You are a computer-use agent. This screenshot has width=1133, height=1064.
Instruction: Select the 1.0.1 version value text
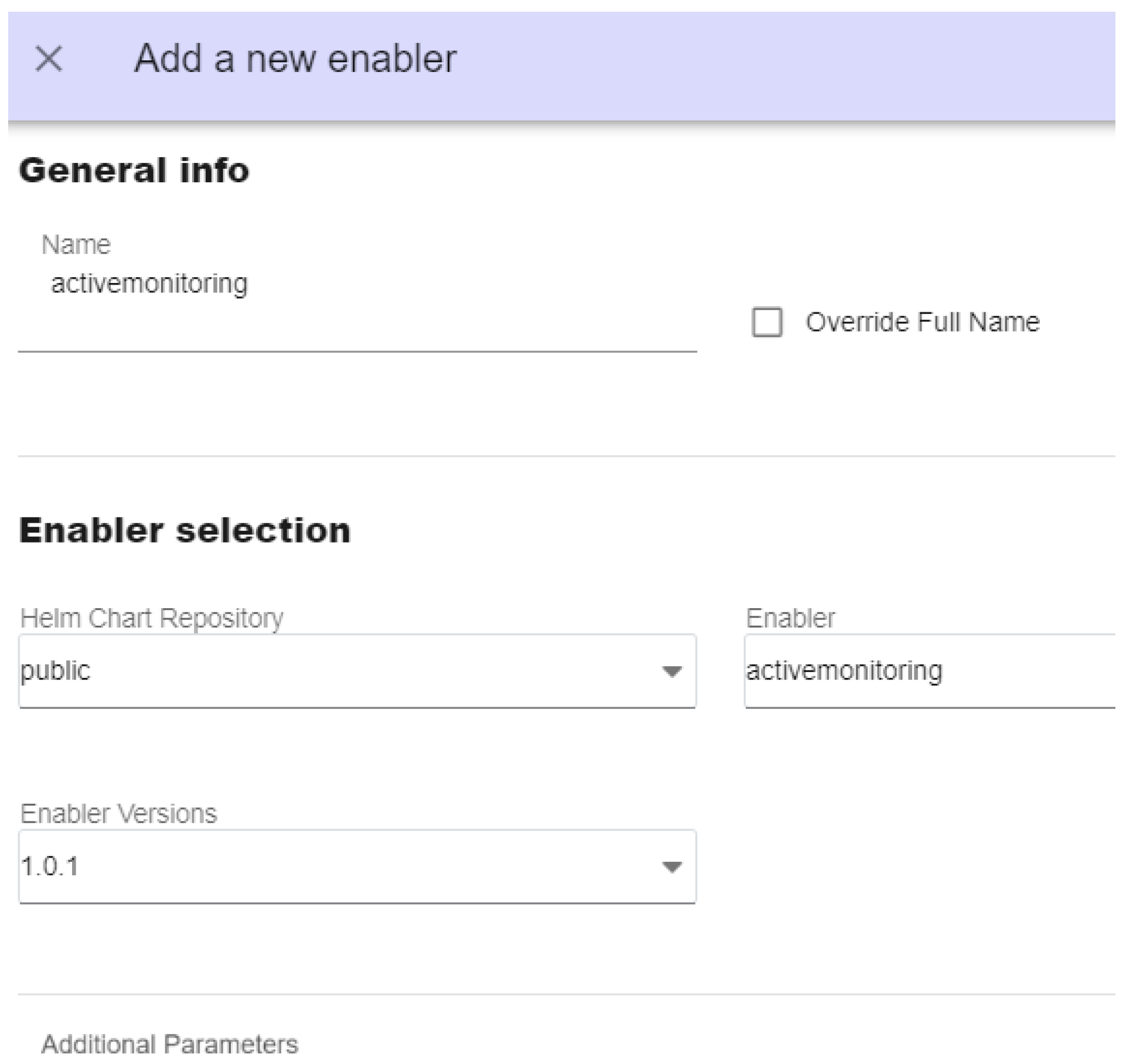50,867
